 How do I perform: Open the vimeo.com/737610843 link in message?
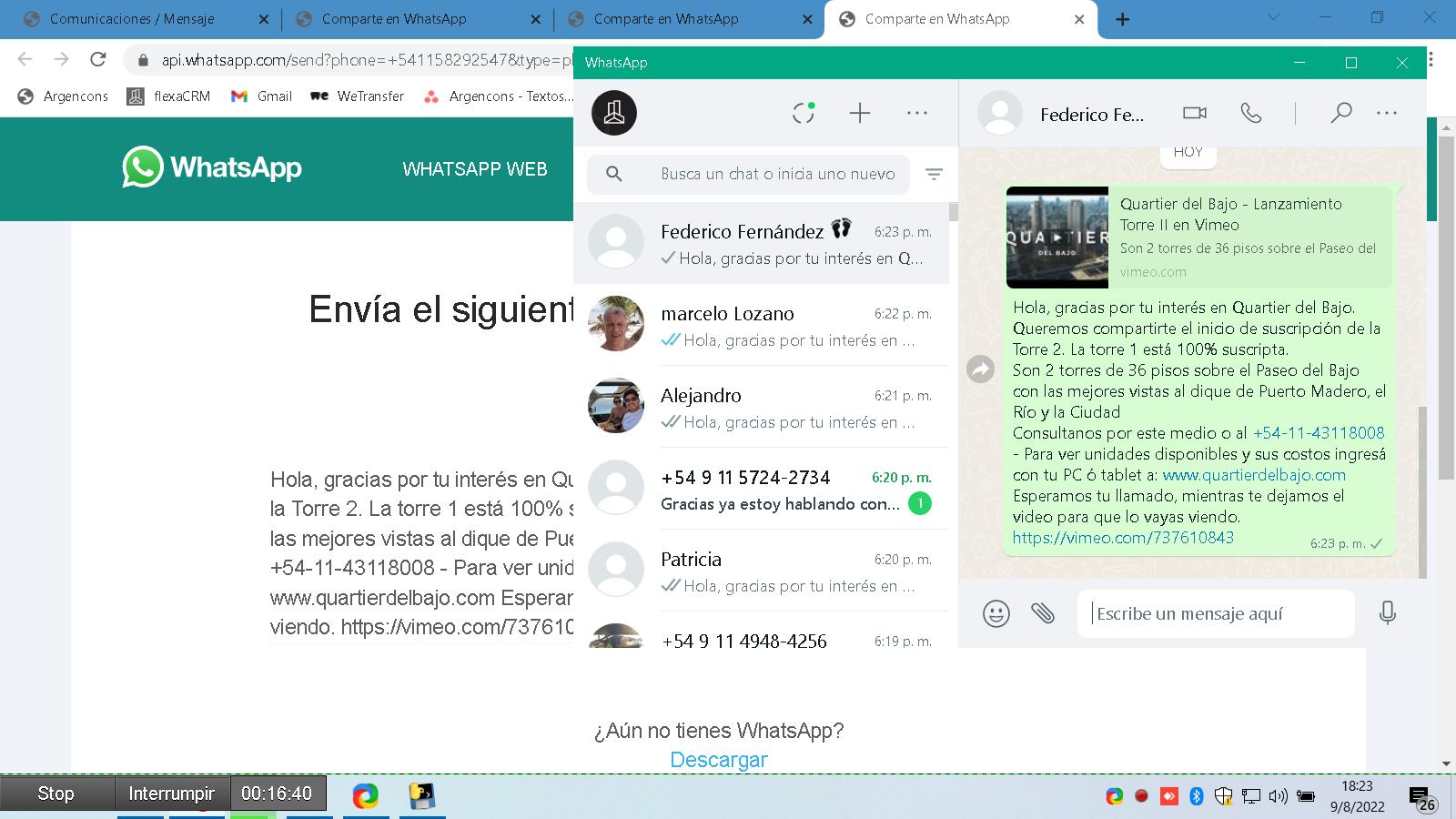(x=1123, y=538)
